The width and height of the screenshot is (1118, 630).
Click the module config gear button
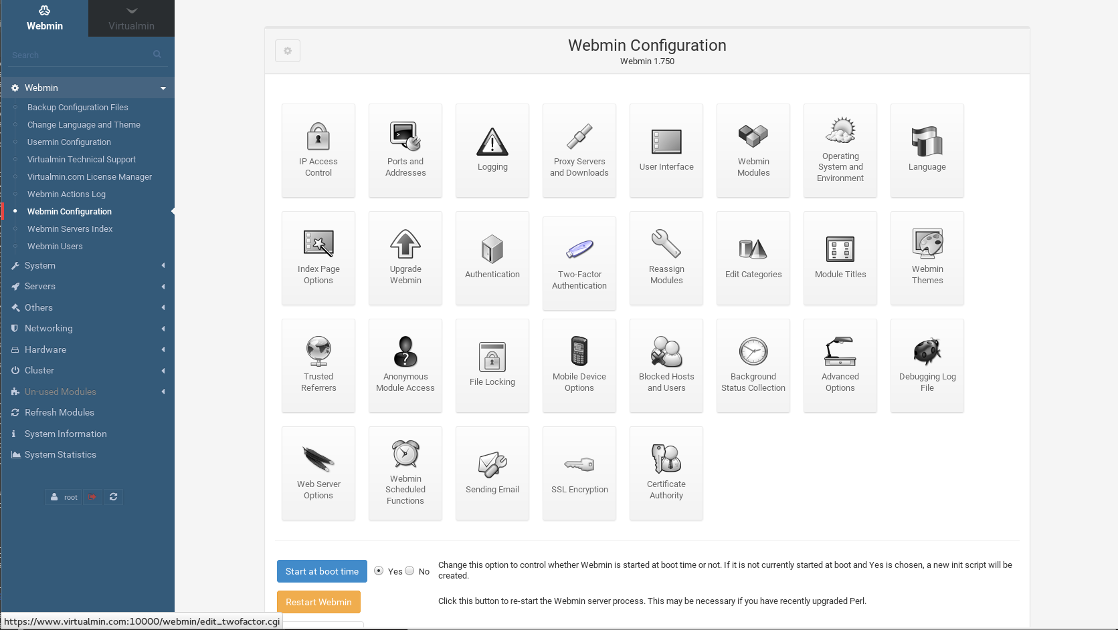click(287, 51)
